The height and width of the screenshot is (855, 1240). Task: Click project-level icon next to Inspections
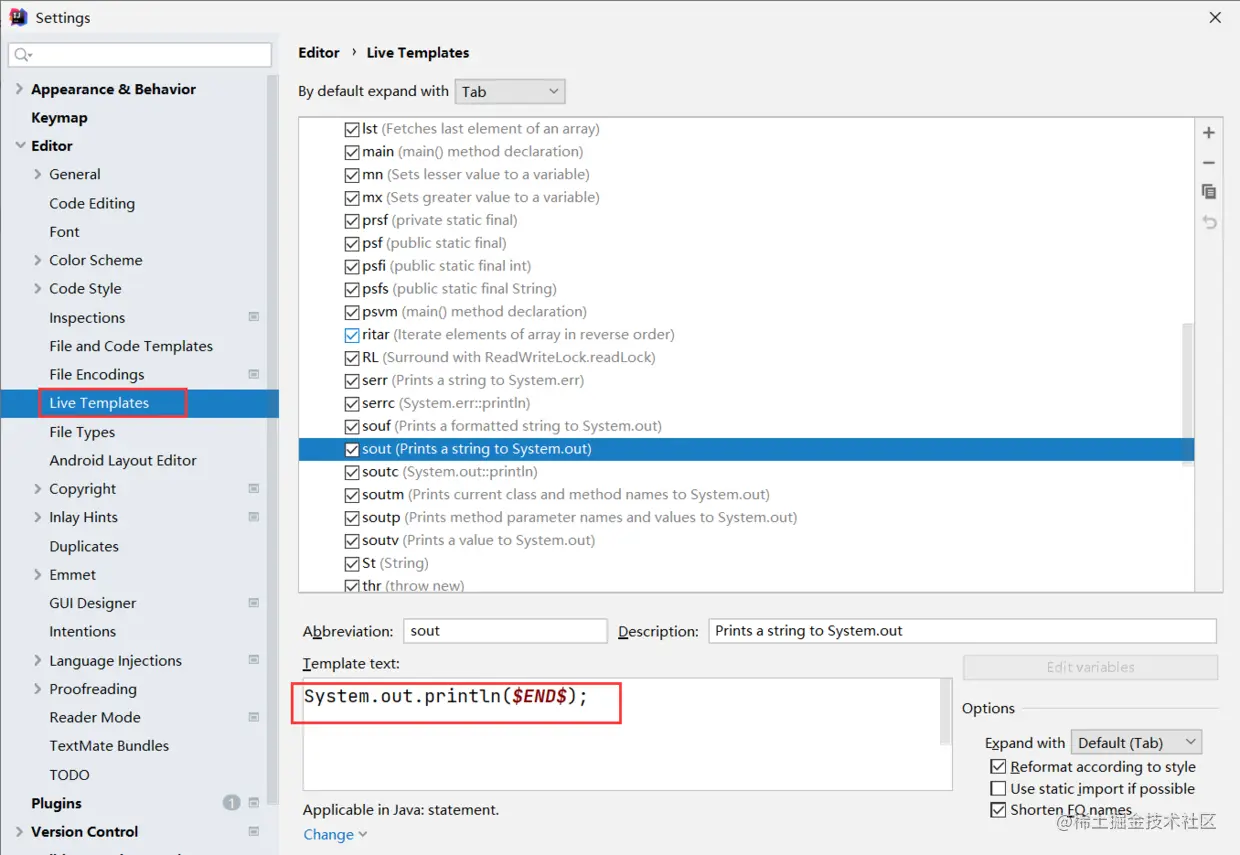(x=254, y=317)
